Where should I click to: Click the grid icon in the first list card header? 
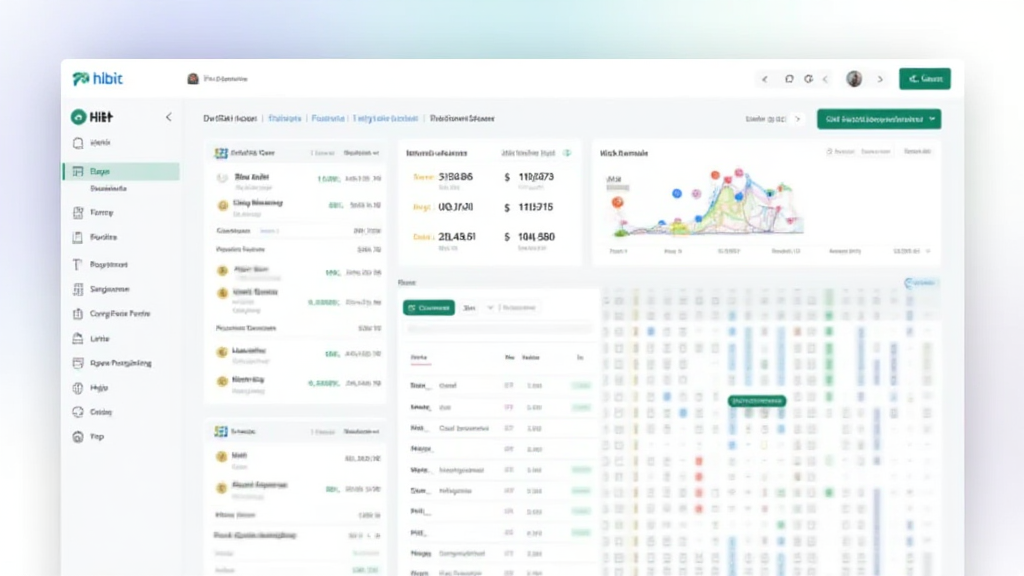point(221,153)
